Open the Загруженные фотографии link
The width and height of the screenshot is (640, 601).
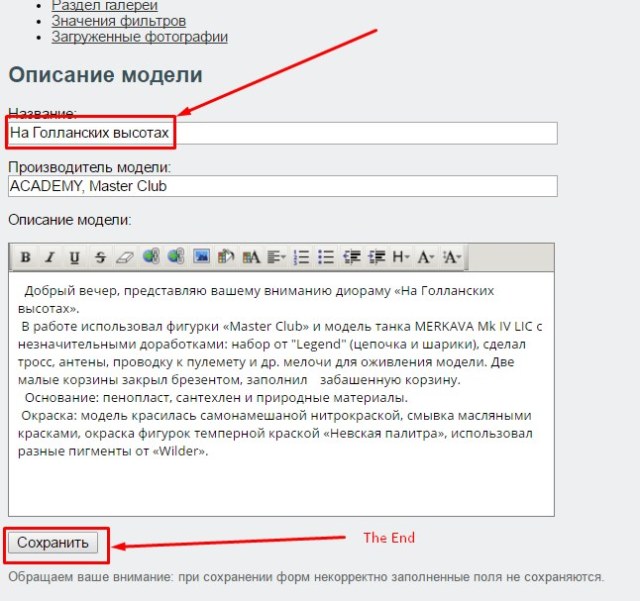(x=140, y=37)
